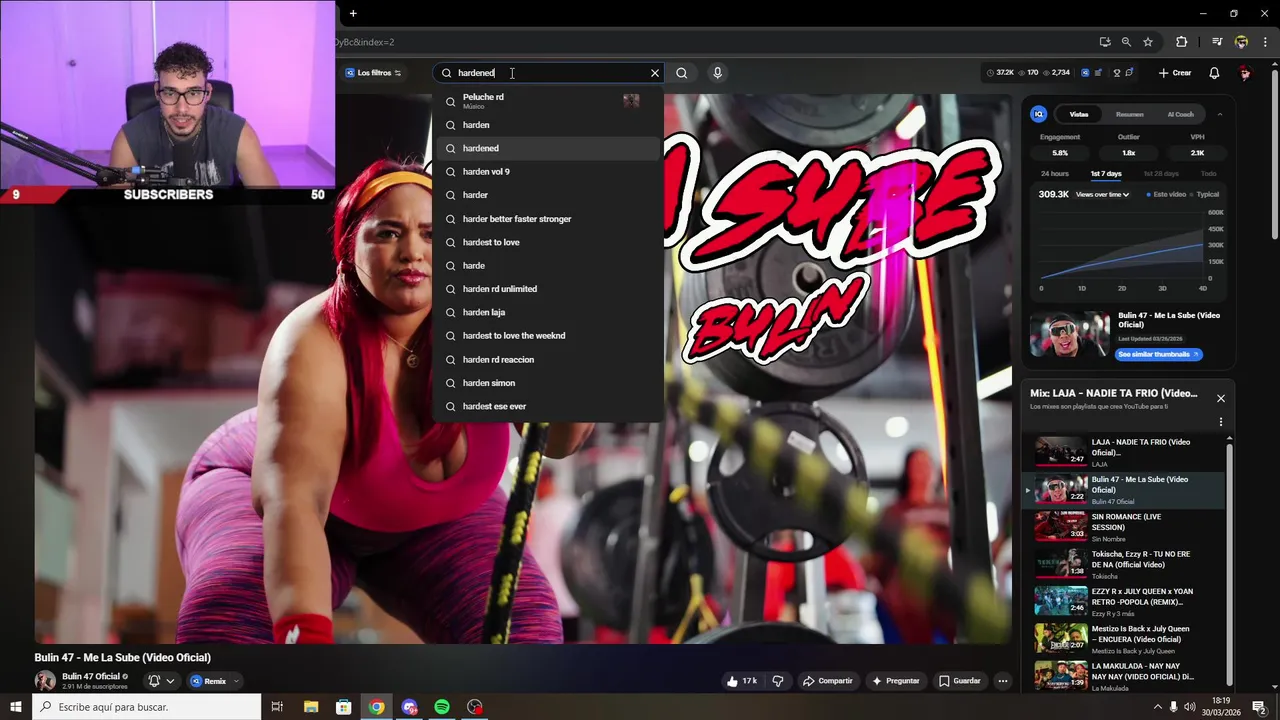Click the search magnifier button next to search box

(681, 73)
